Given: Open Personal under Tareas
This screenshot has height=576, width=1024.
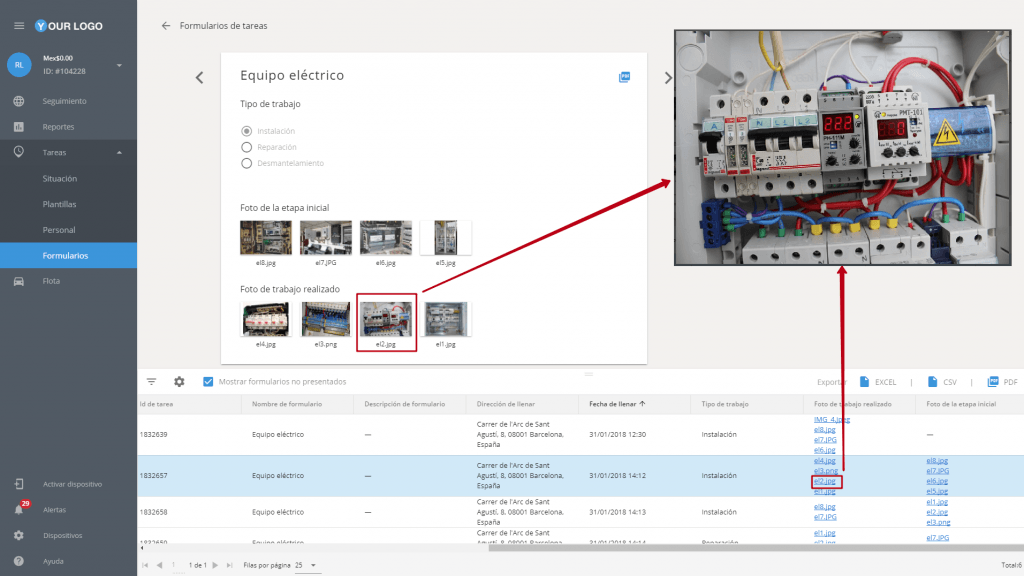Looking at the screenshot, I should point(59,230).
